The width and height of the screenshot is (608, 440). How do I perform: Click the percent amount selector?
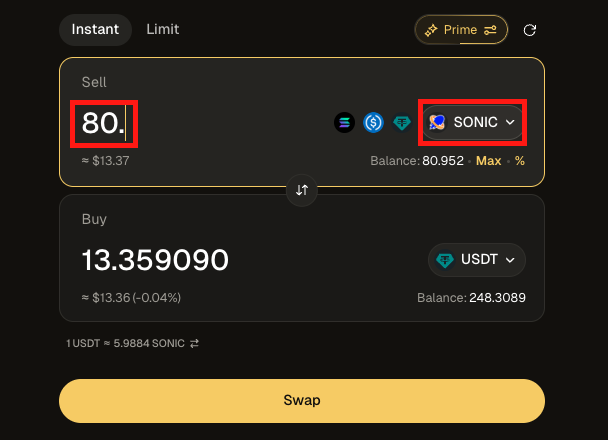point(520,160)
